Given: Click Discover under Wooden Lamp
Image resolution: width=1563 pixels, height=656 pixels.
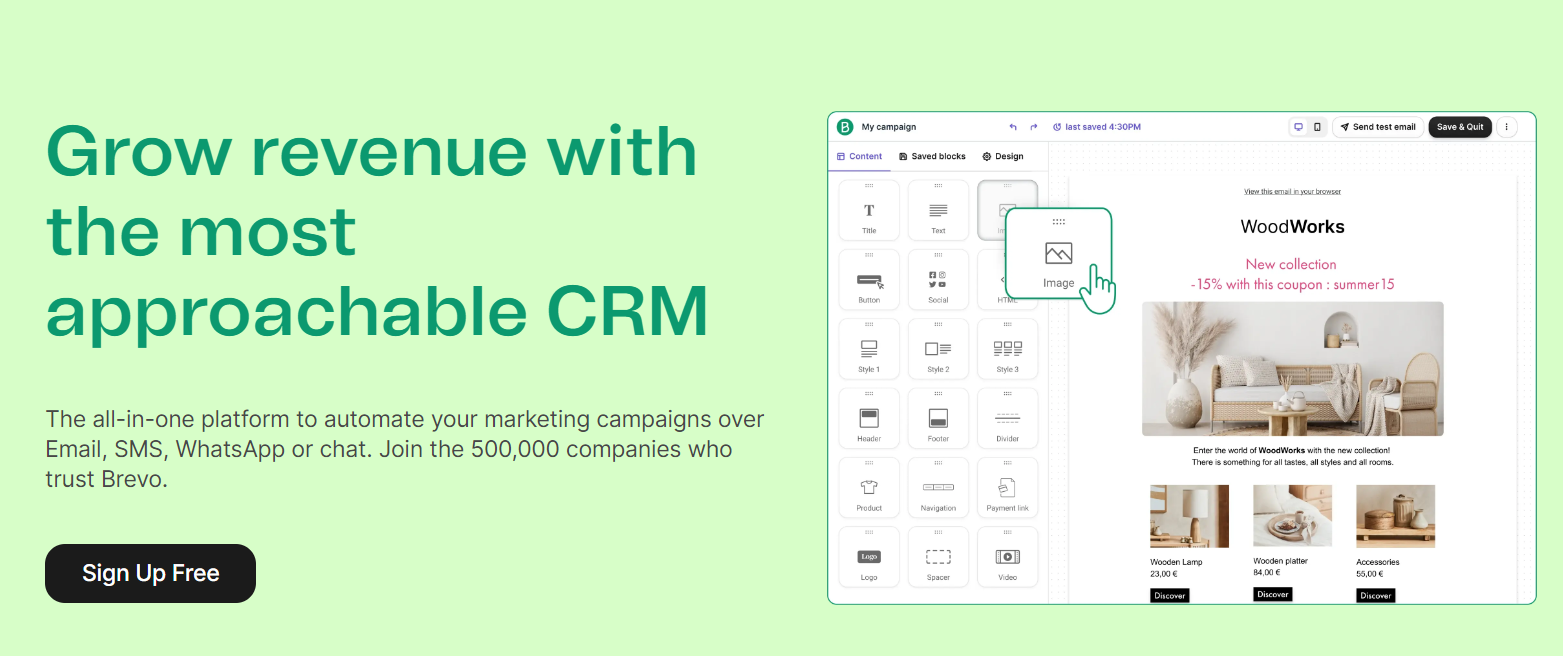Looking at the screenshot, I should pos(1169,596).
